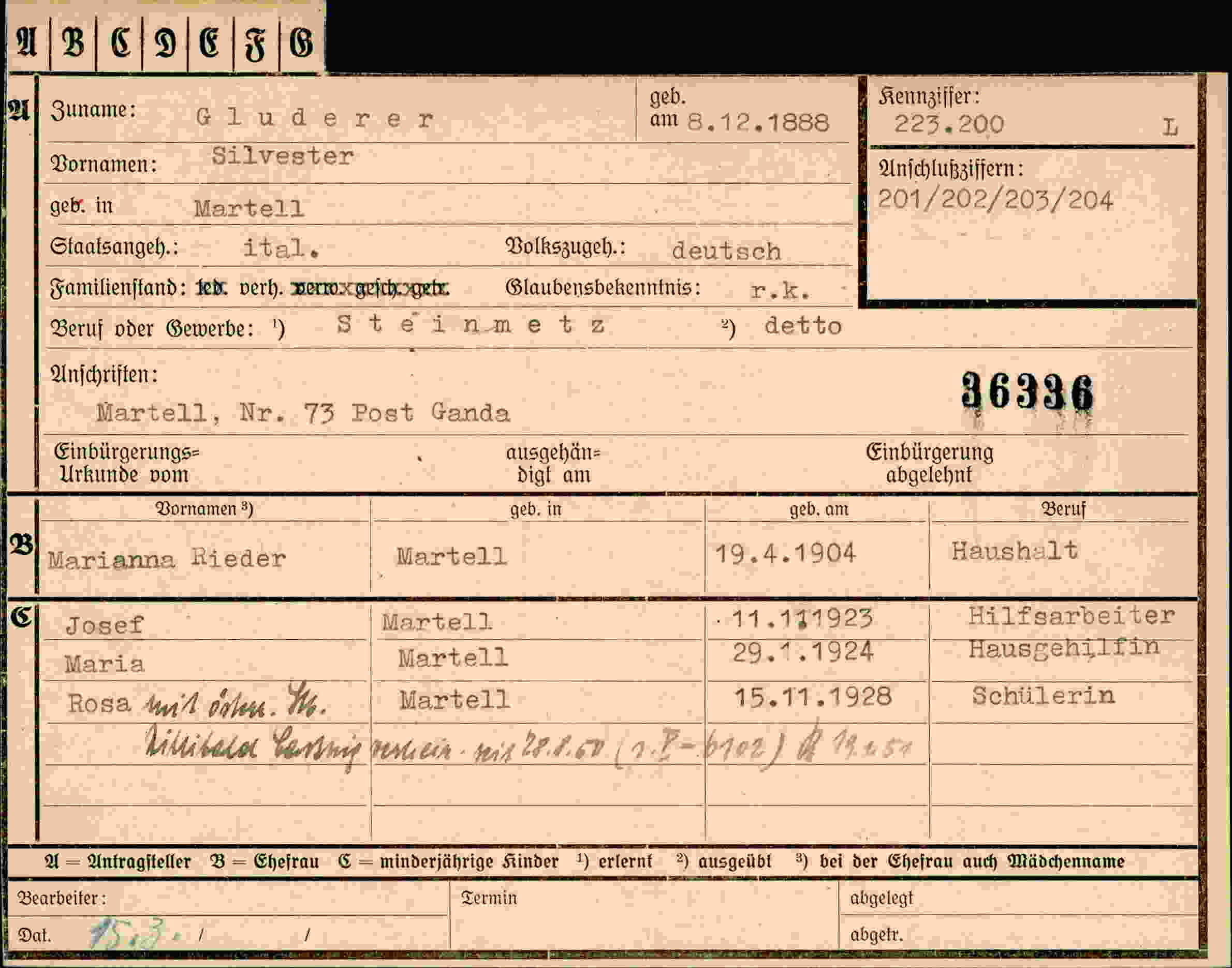Click 'abgetr.' label
The height and width of the screenshot is (968, 1232).
pos(876,935)
